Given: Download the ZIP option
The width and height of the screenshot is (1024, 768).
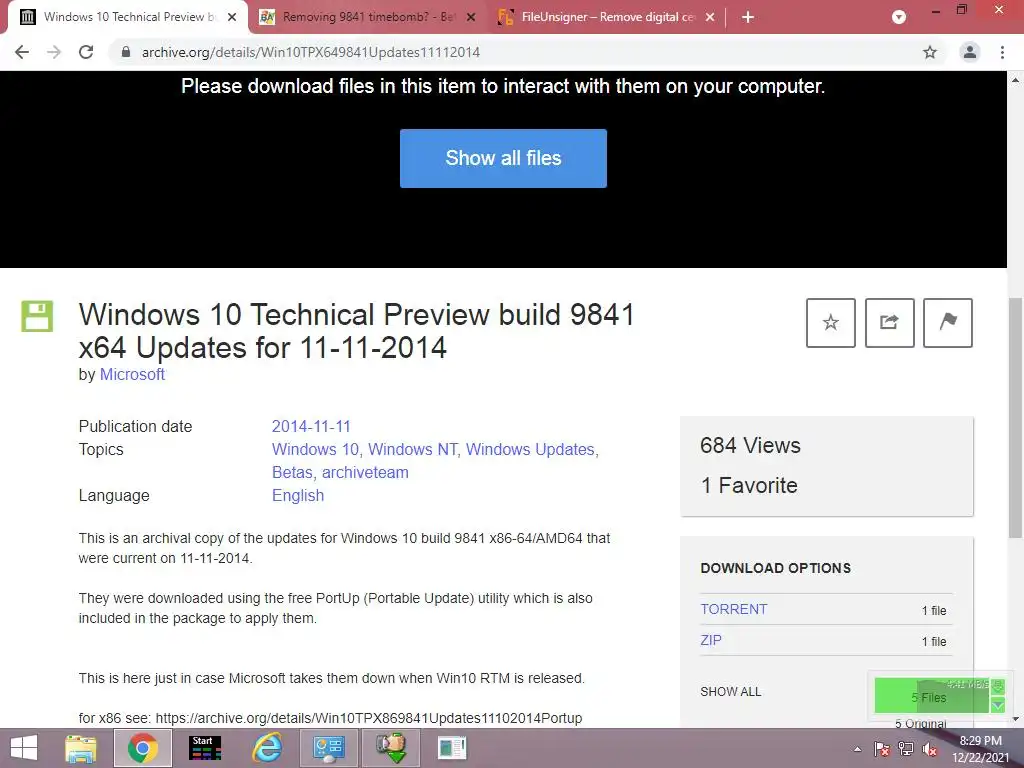Looking at the screenshot, I should tap(711, 641).
